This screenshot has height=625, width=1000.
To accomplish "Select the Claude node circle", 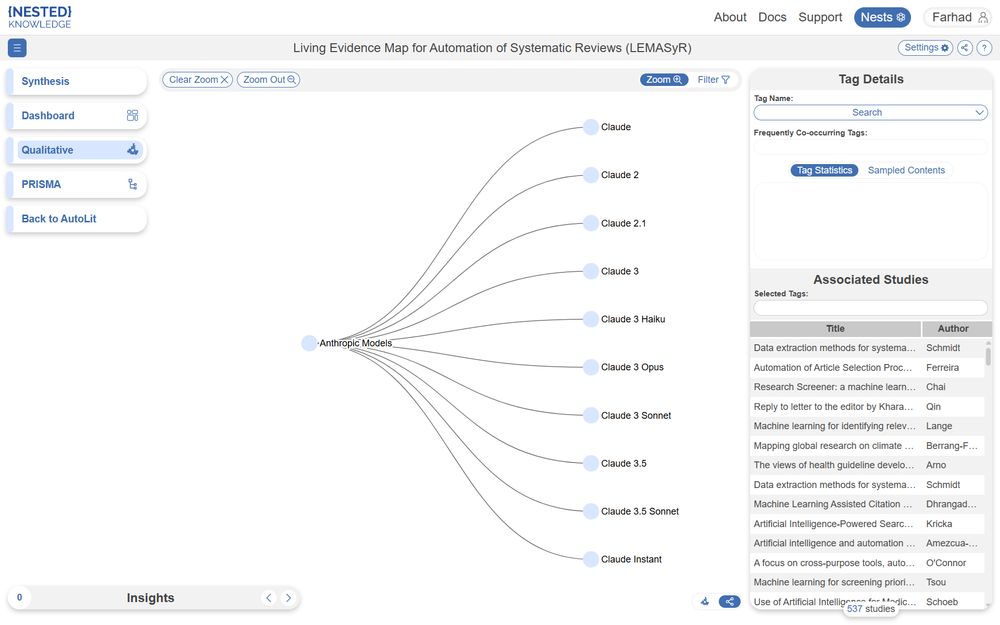I will [x=591, y=127].
